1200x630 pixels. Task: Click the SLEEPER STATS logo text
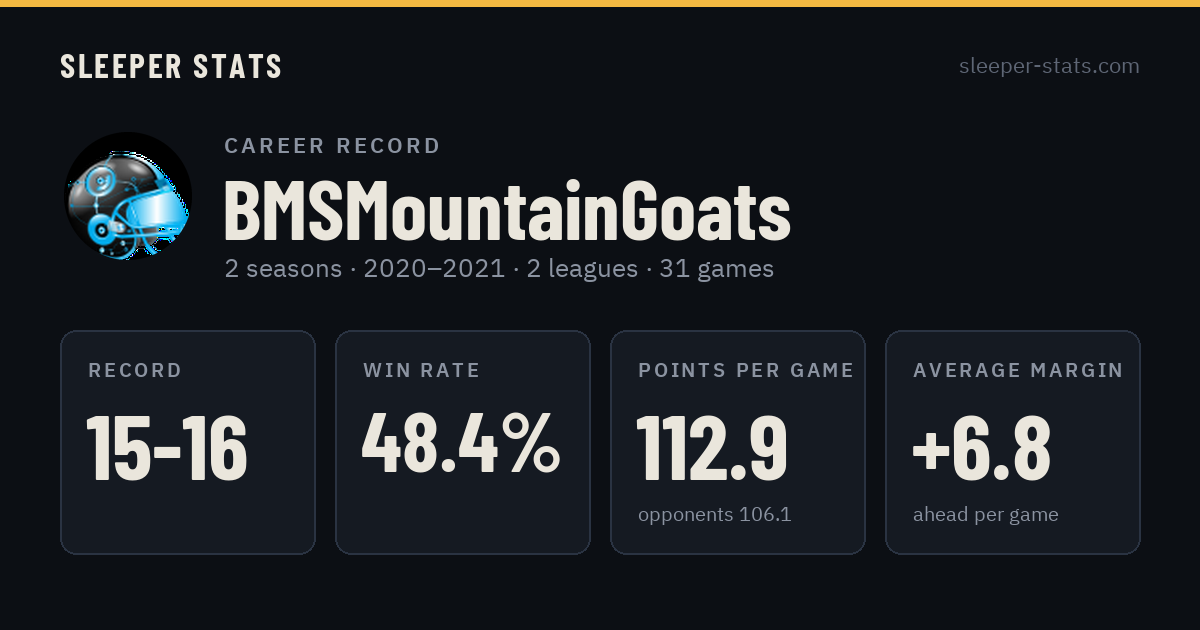[171, 66]
